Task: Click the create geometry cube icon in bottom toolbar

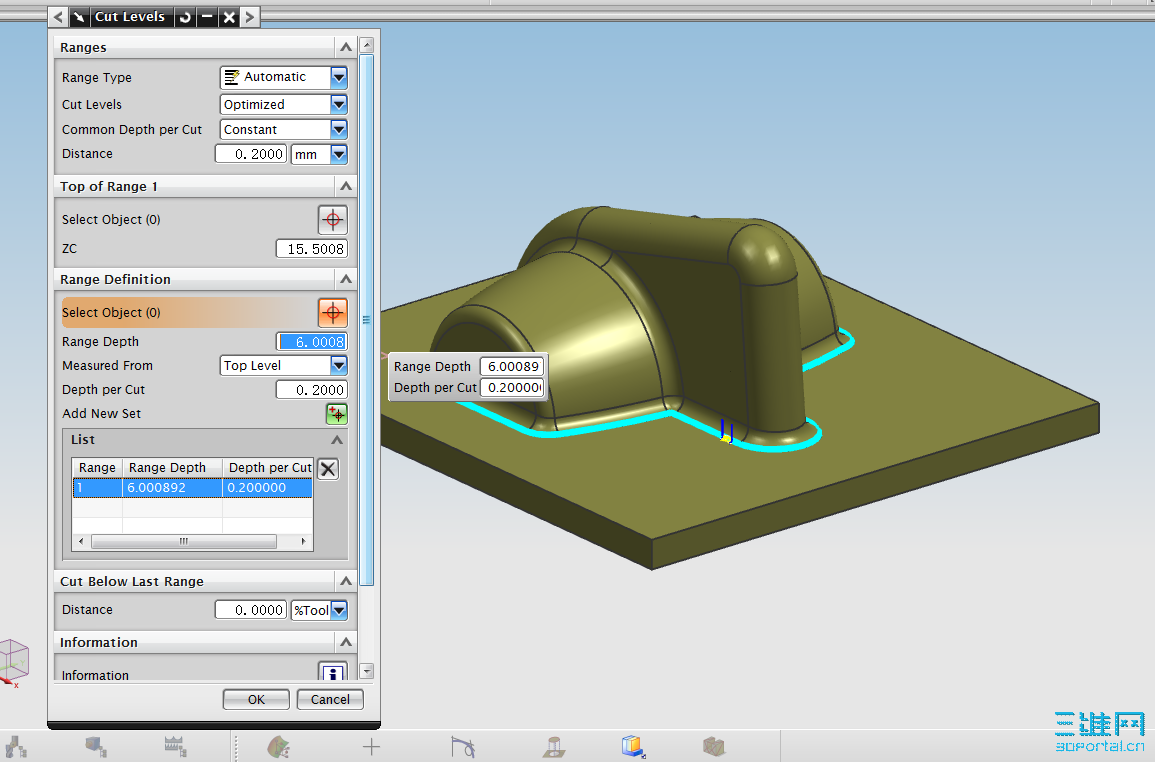Action: pos(96,747)
